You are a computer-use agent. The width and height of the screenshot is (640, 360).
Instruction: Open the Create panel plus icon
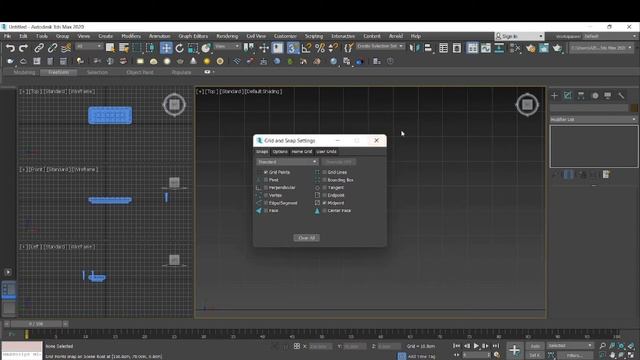(x=554, y=96)
